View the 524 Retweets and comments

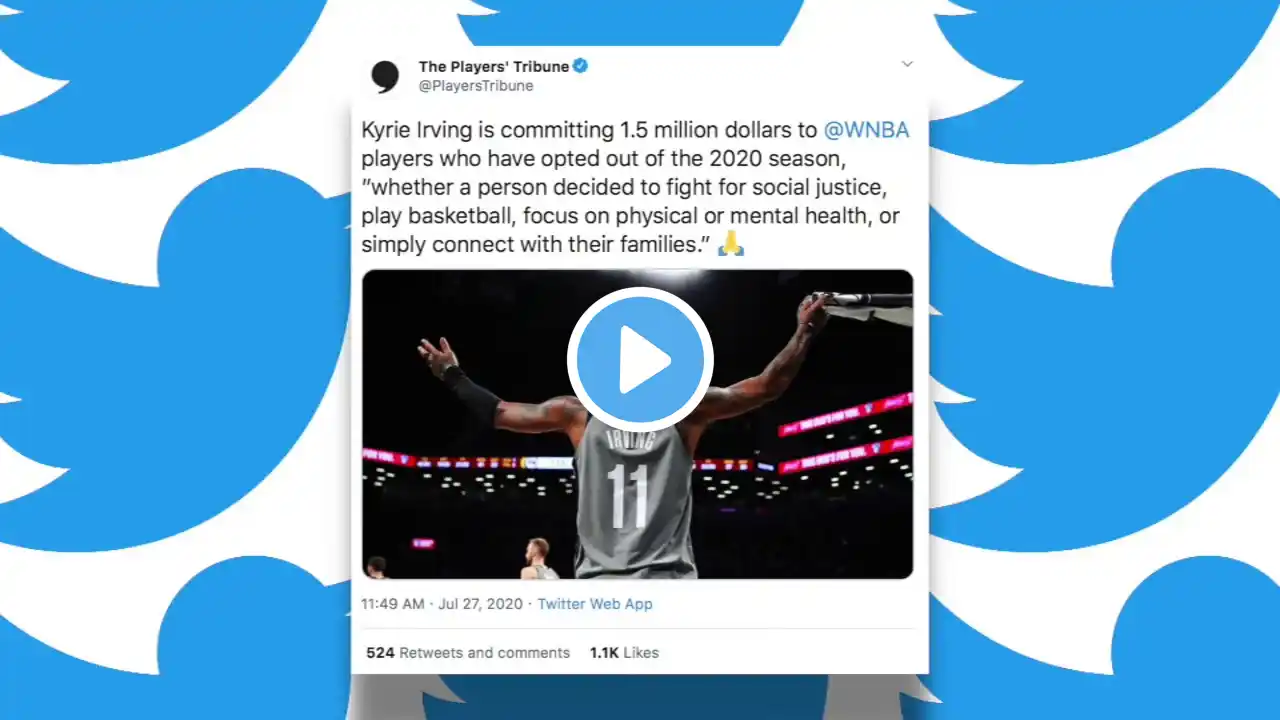pyautogui.click(x=468, y=652)
